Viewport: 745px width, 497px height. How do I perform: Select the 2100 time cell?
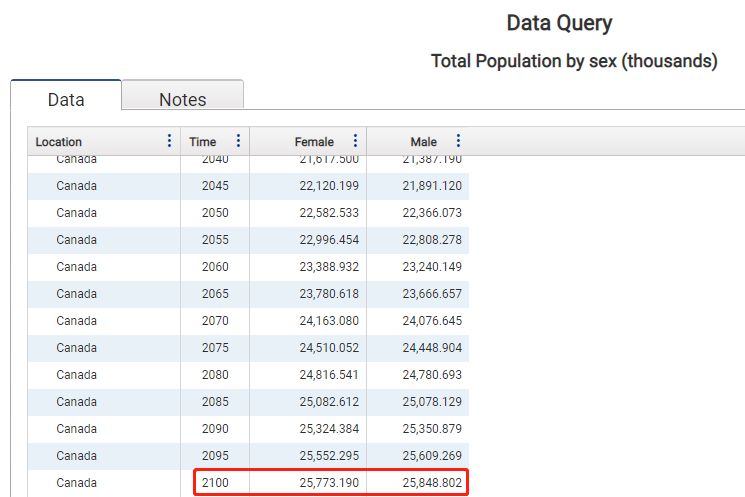(215, 483)
